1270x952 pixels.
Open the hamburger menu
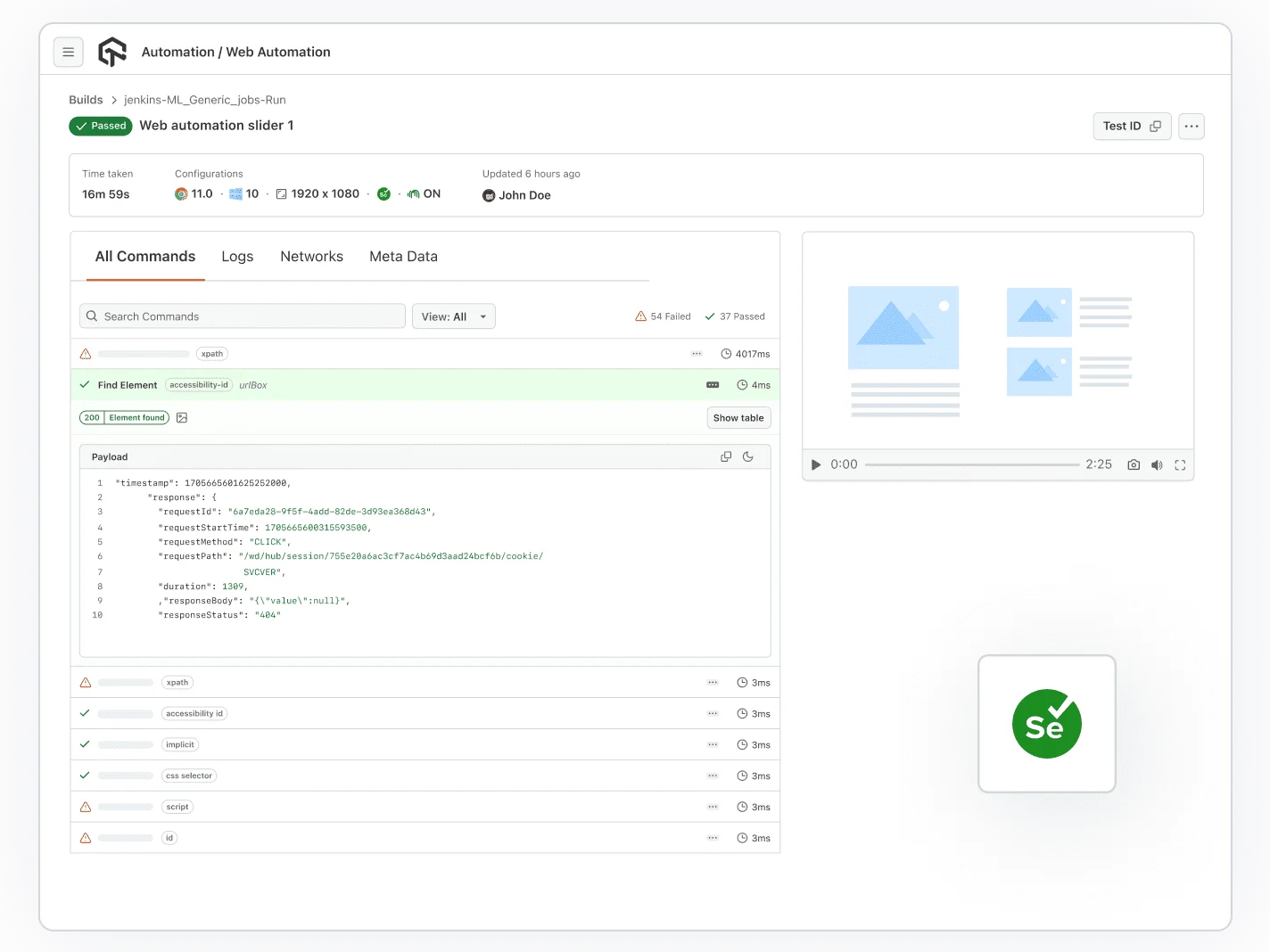click(69, 53)
